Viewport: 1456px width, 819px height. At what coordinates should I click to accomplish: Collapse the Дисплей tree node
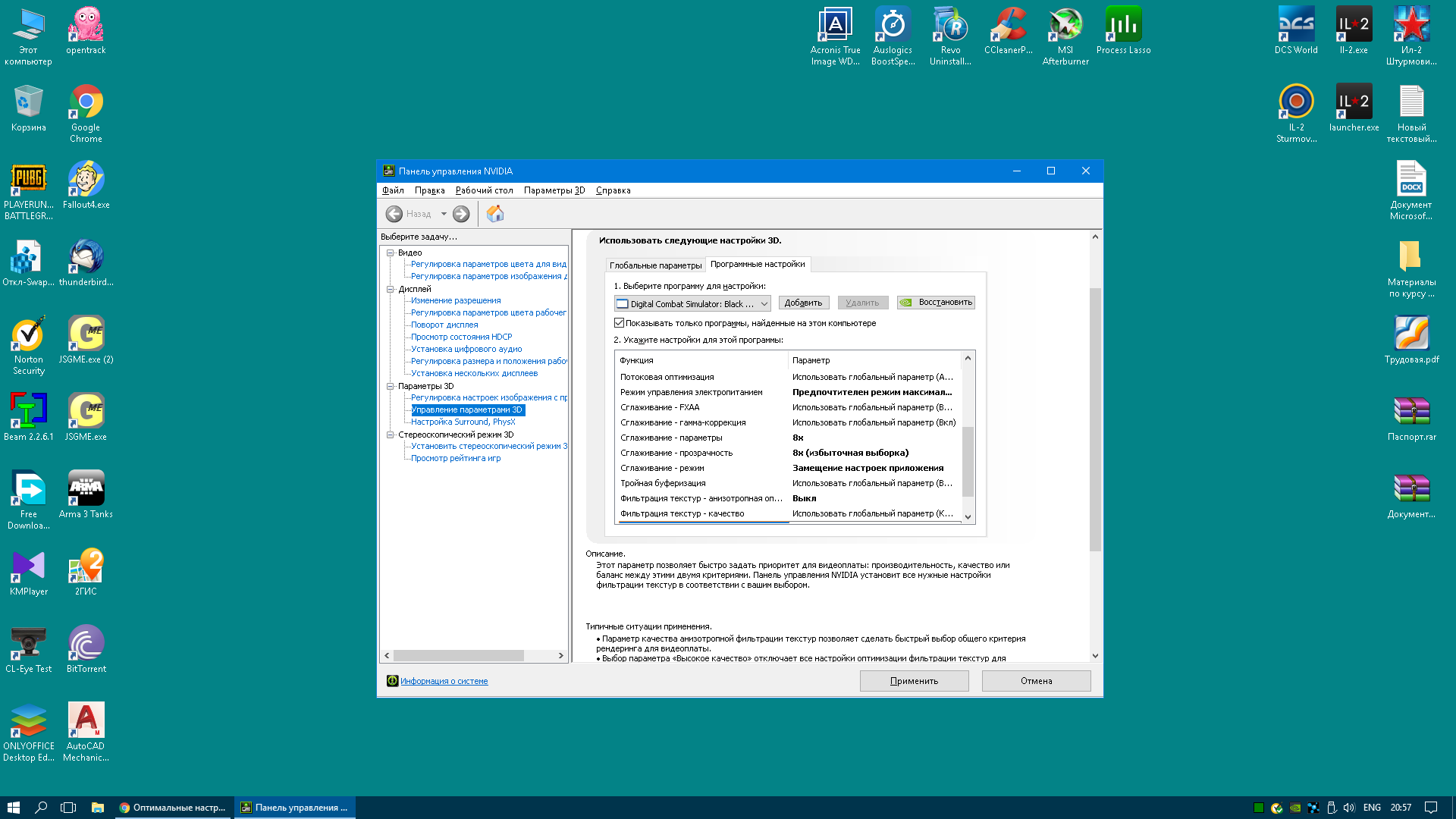coord(391,289)
